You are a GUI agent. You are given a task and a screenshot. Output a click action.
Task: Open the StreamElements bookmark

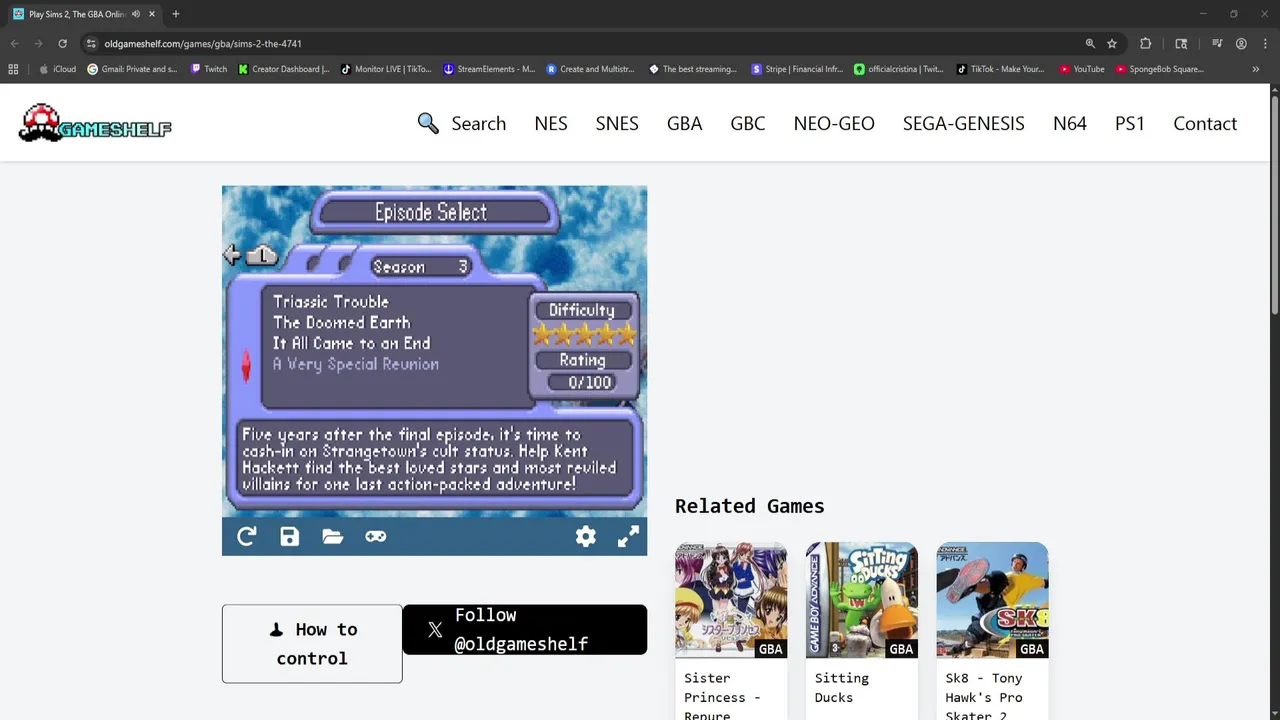(489, 69)
